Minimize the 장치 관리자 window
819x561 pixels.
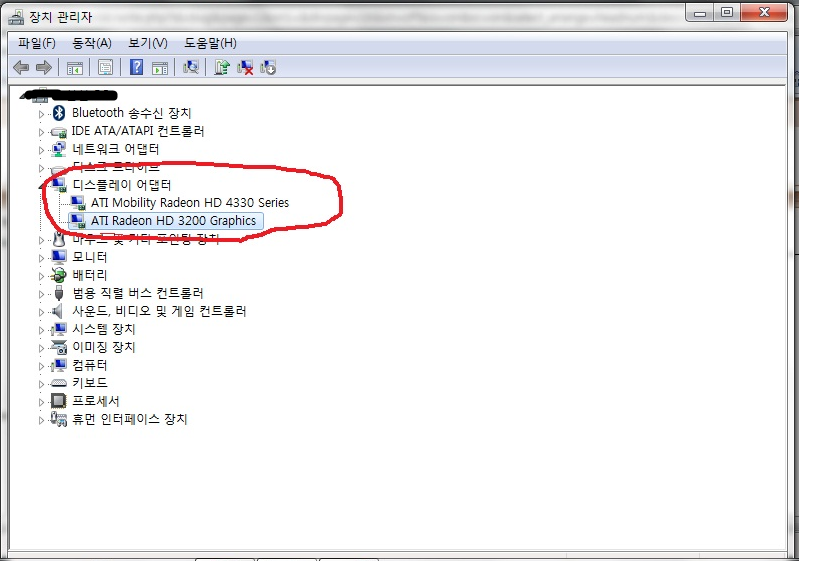click(x=700, y=13)
